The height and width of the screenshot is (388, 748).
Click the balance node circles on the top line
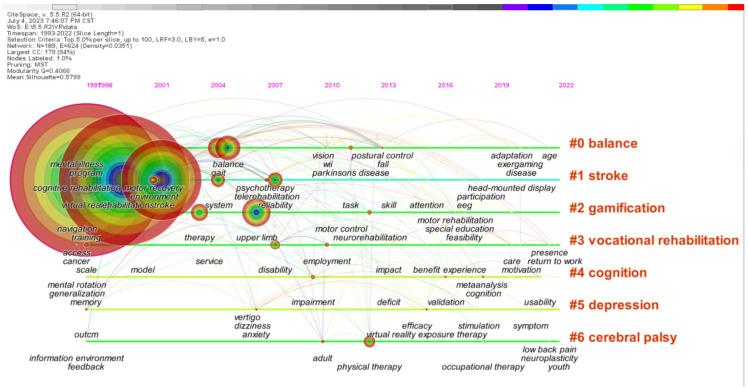pos(224,148)
